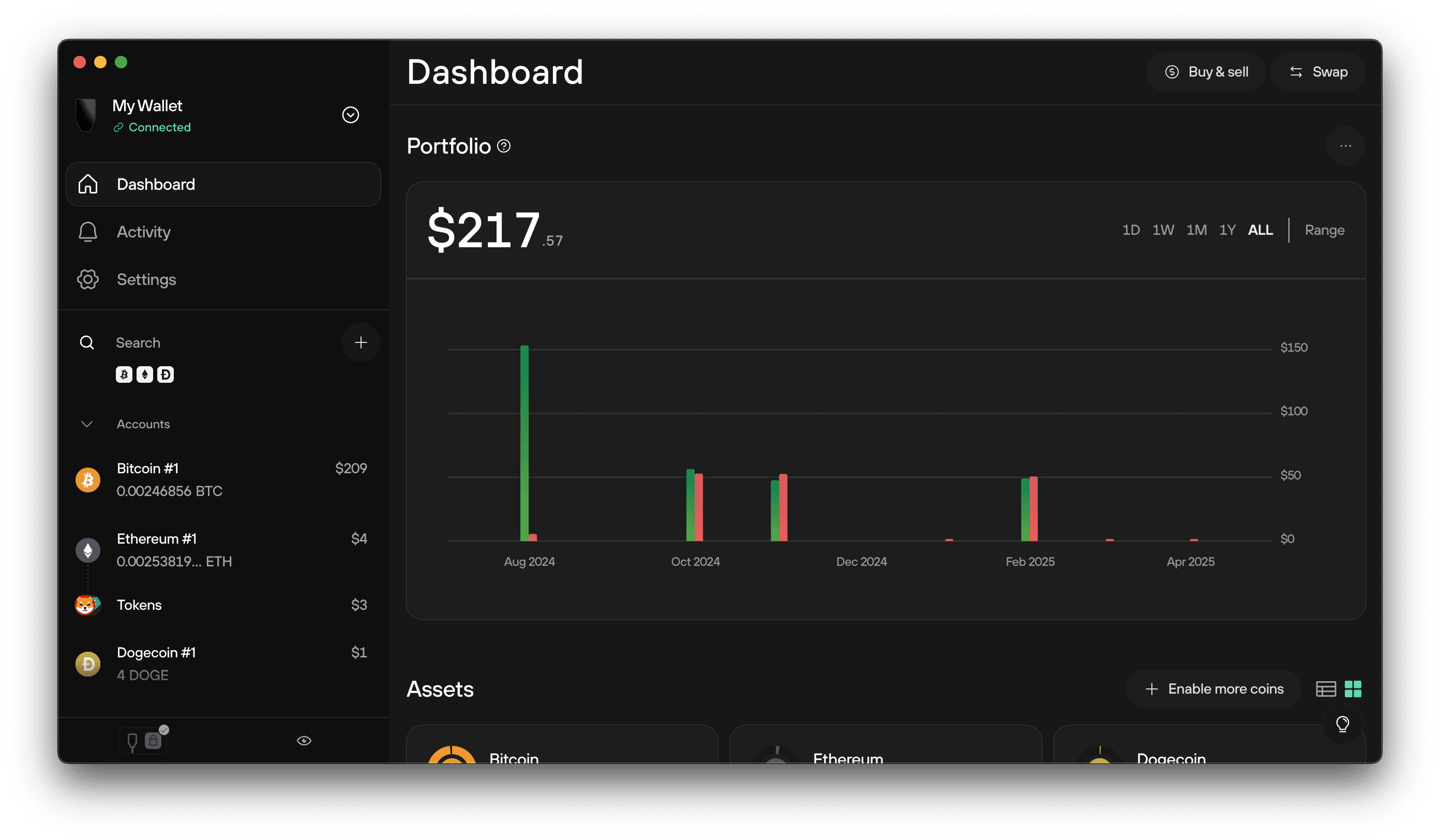The height and width of the screenshot is (840, 1440).
Task: Open the custom Range picker
Action: 1324,230
